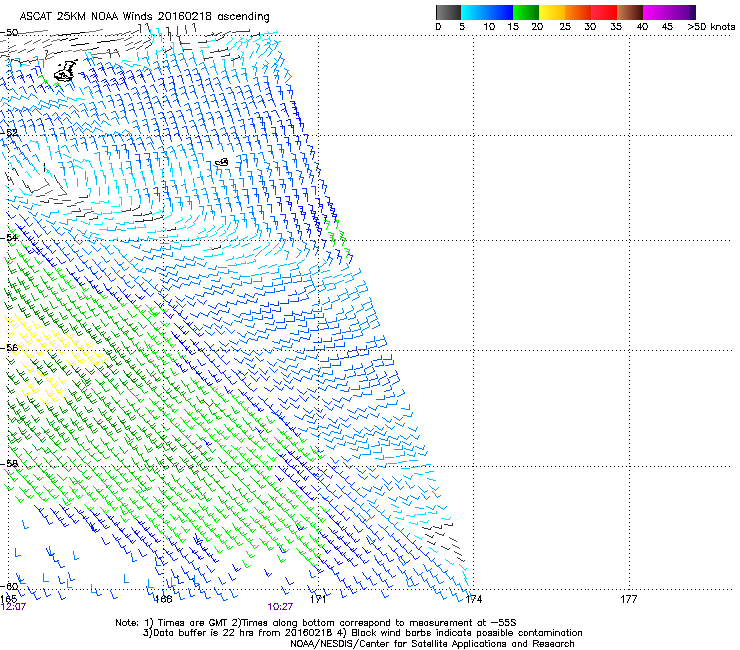
Task: Click the NOAA/NESDIS credit line
Action: pyautogui.click(x=432, y=644)
